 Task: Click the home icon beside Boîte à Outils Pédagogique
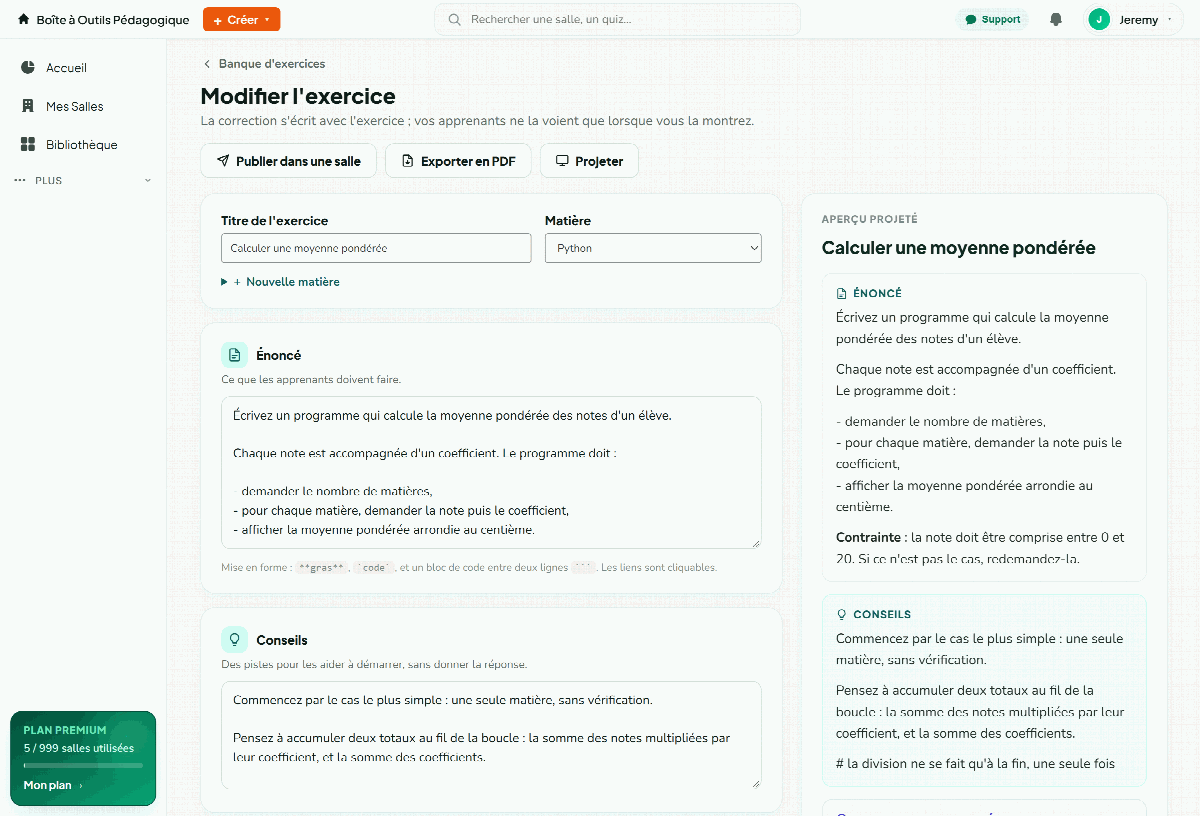click(24, 19)
